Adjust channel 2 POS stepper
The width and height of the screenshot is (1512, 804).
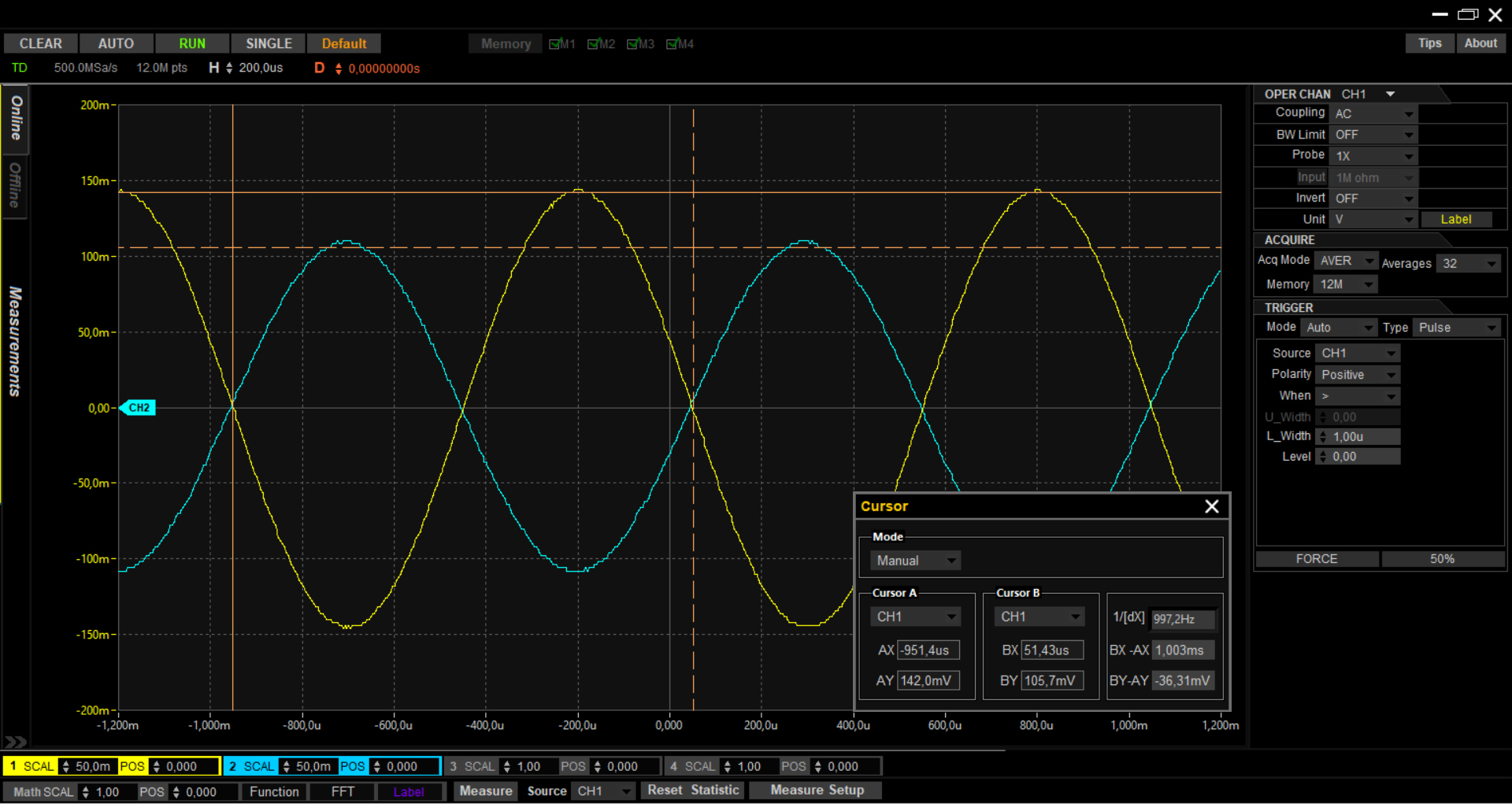[x=377, y=766]
